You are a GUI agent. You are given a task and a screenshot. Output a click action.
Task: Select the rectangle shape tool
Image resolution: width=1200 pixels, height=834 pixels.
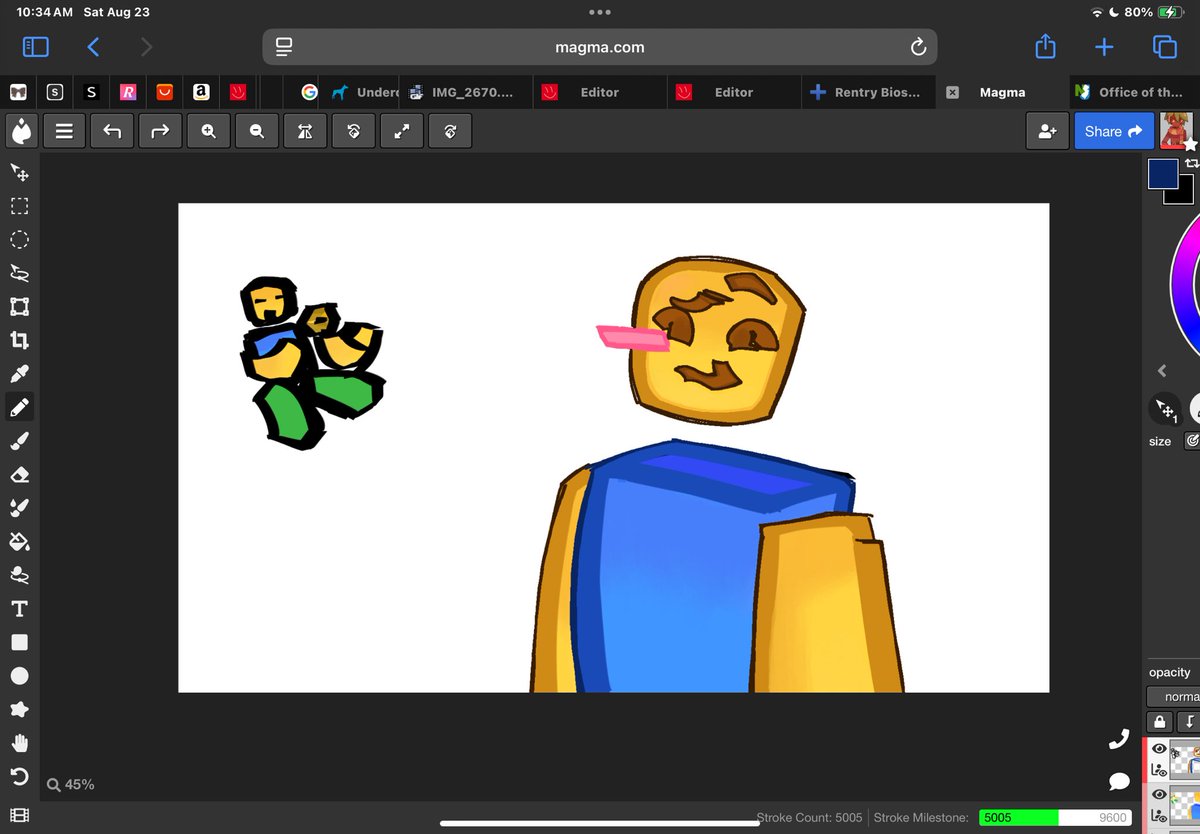19,642
